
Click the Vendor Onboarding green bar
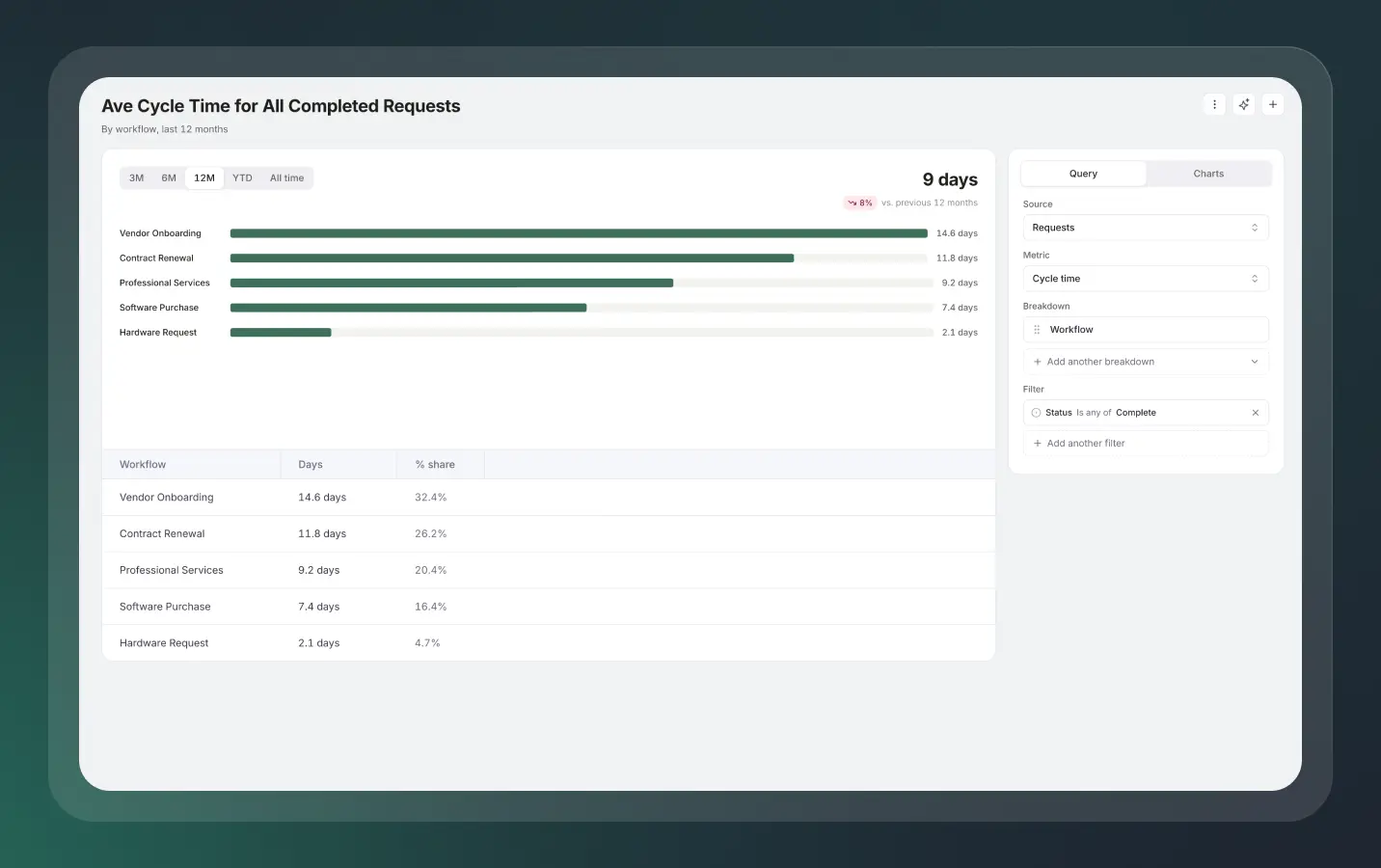579,233
